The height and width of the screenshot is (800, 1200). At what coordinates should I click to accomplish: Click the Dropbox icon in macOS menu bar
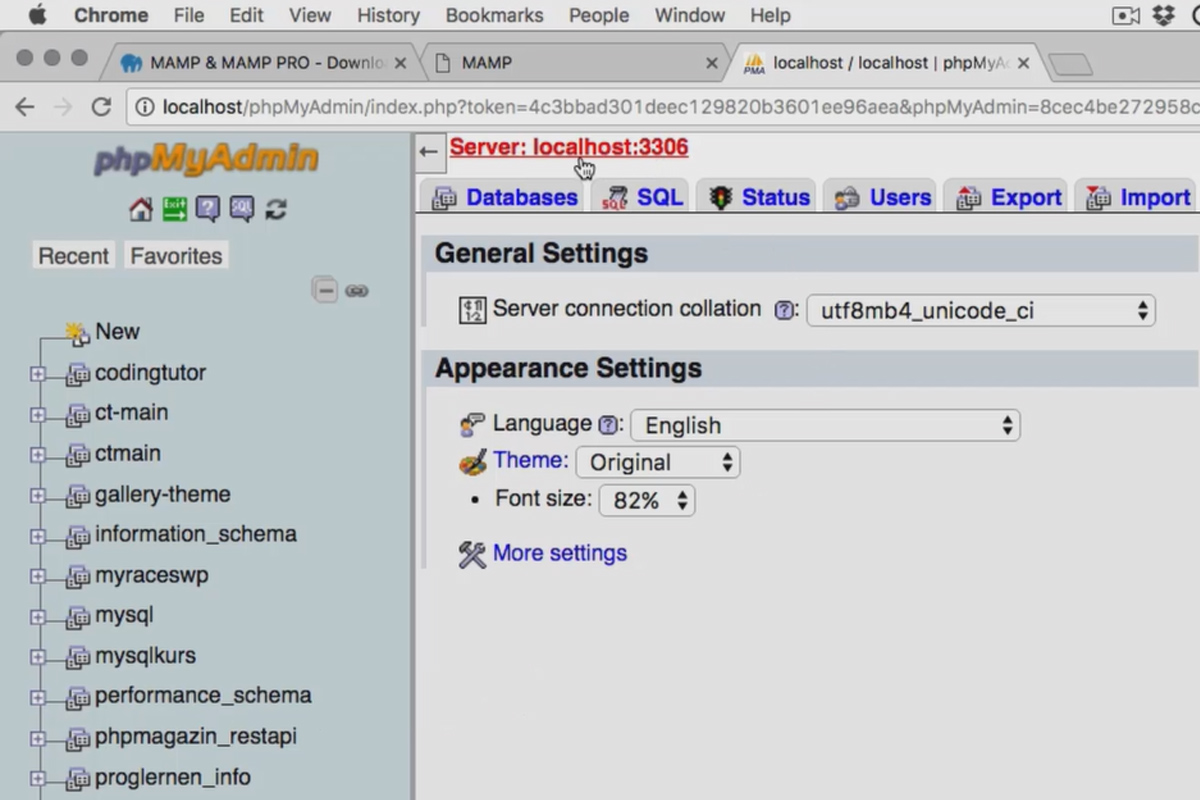coord(1163,15)
